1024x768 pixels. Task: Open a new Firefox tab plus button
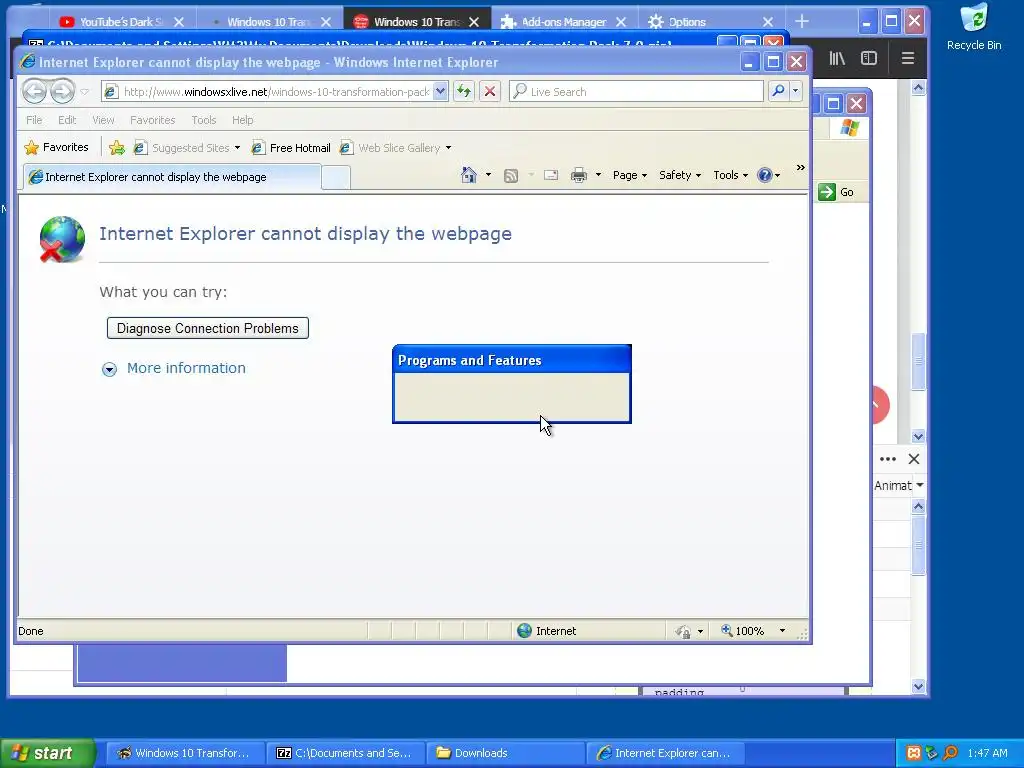[x=802, y=22]
